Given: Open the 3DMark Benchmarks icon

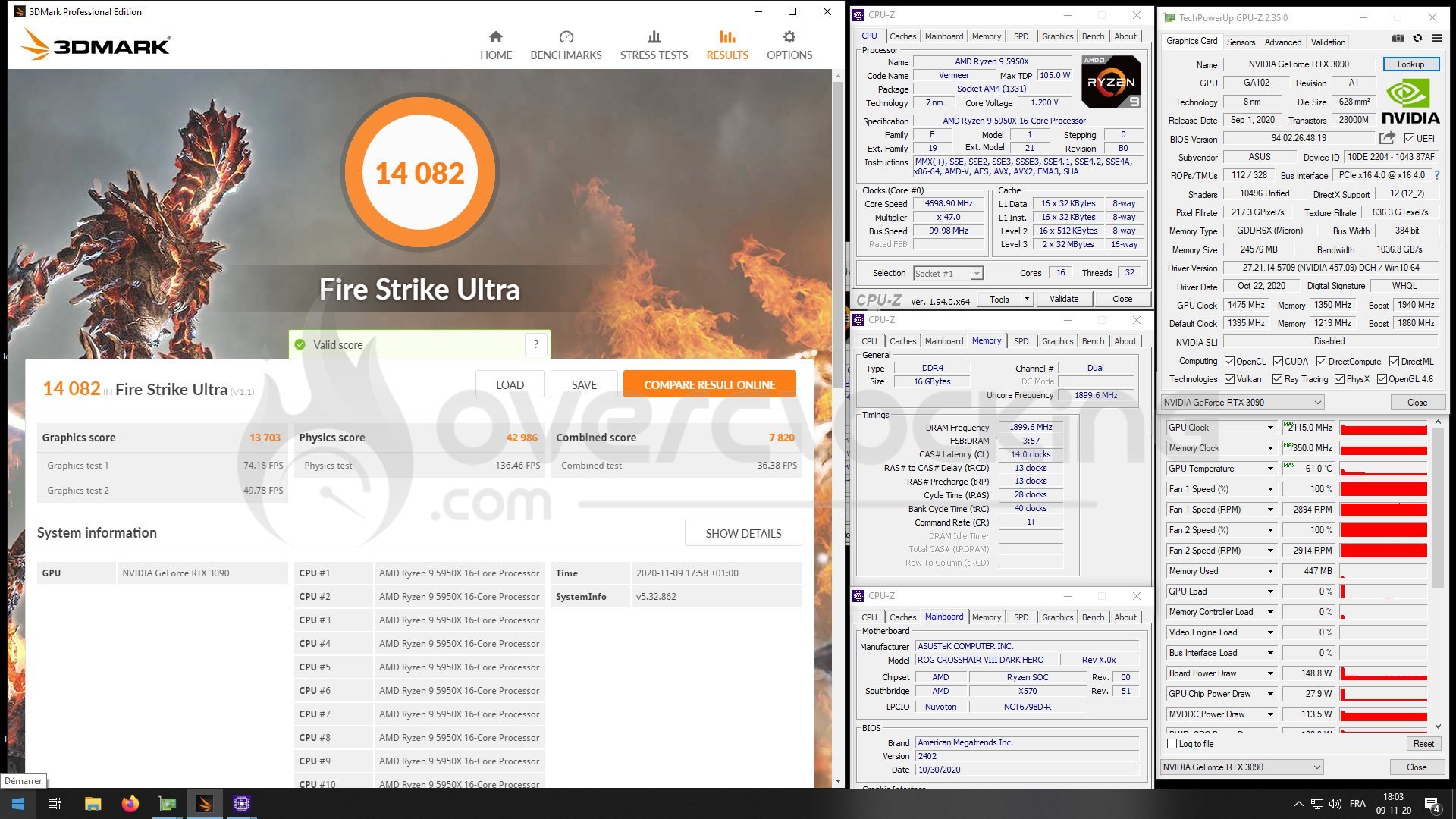Looking at the screenshot, I should 566,37.
